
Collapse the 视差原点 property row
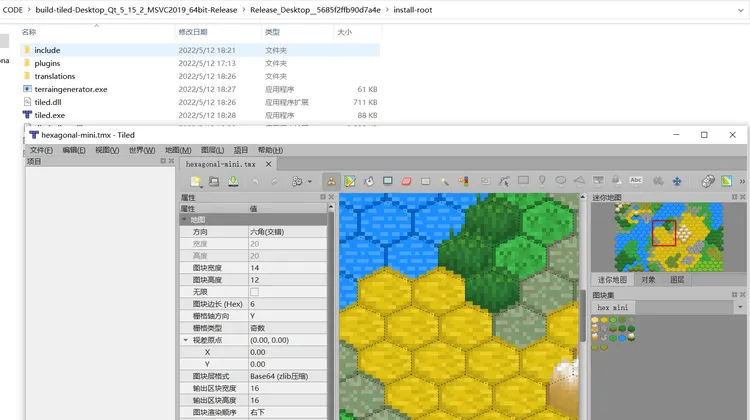tap(186, 340)
